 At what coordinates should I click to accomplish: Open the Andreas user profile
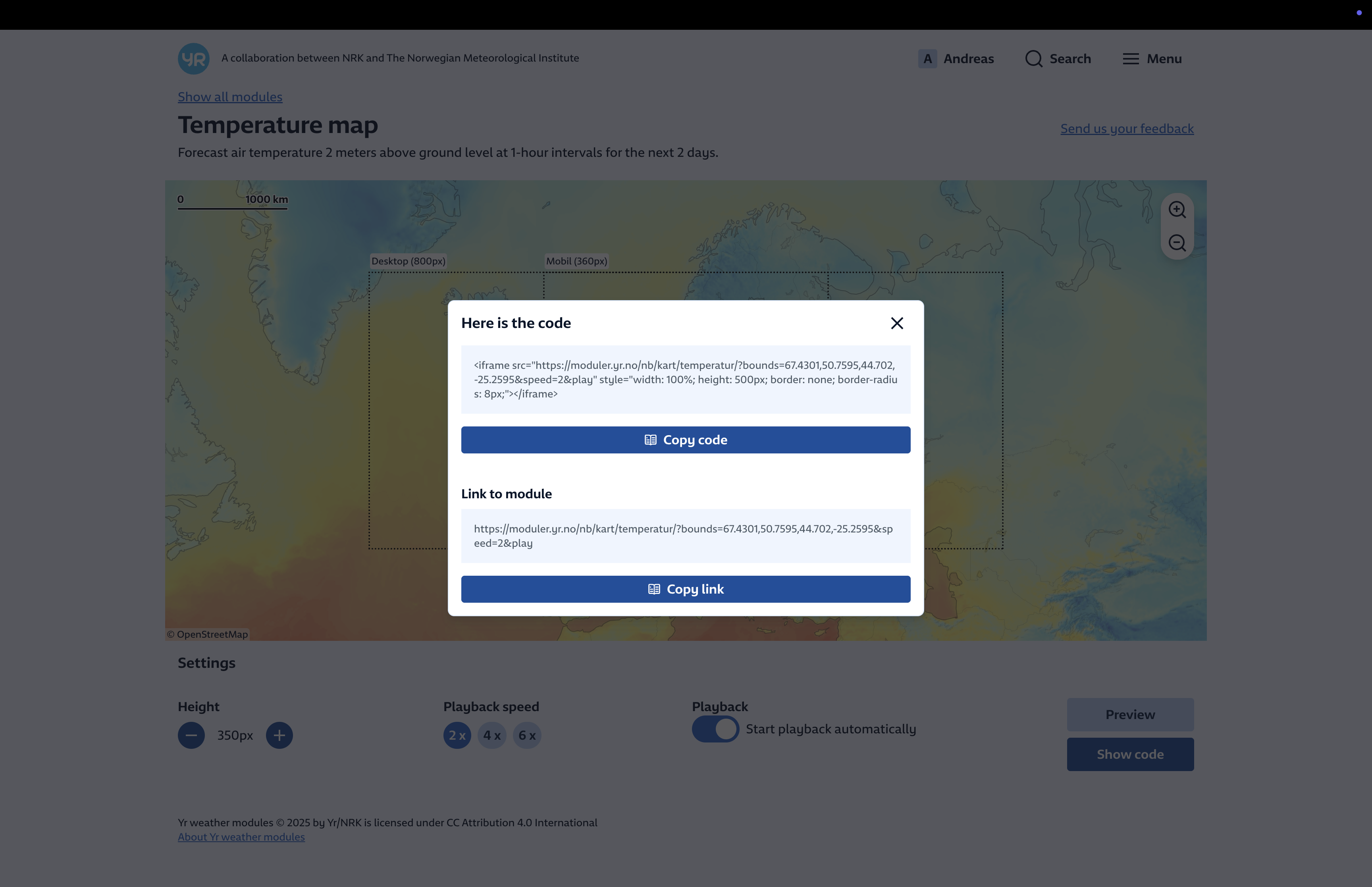[x=956, y=59]
